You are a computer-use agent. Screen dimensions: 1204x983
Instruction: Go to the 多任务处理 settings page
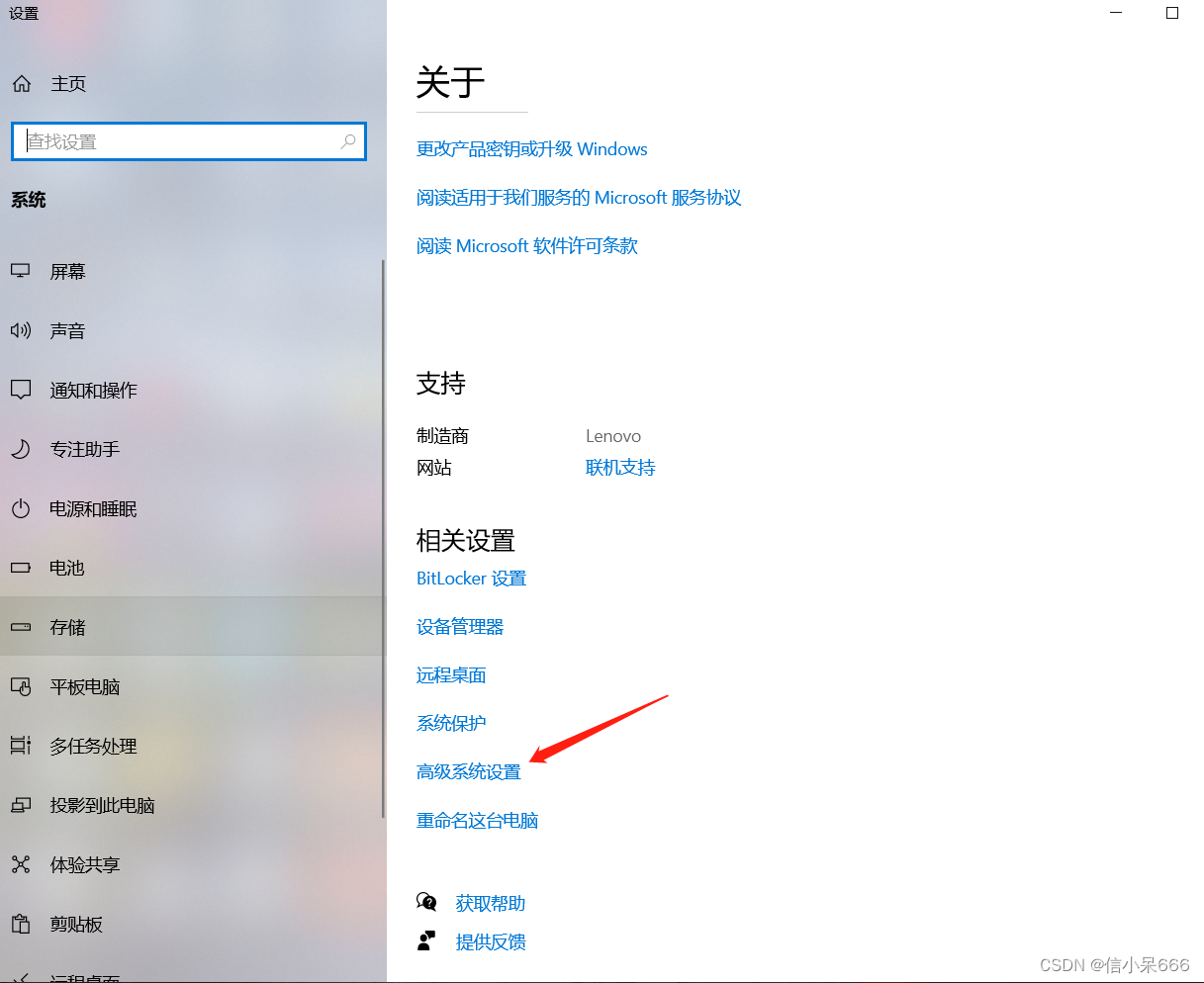click(192, 747)
